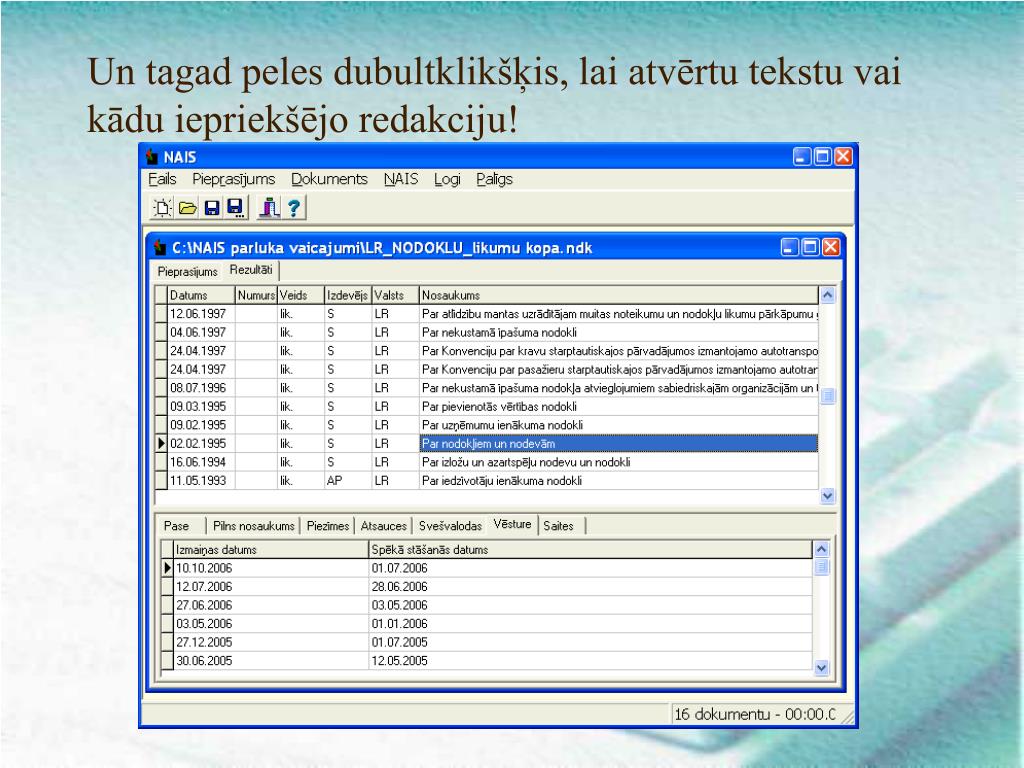Click effective date 01.01.2006
1024x768 pixels.
590,624
